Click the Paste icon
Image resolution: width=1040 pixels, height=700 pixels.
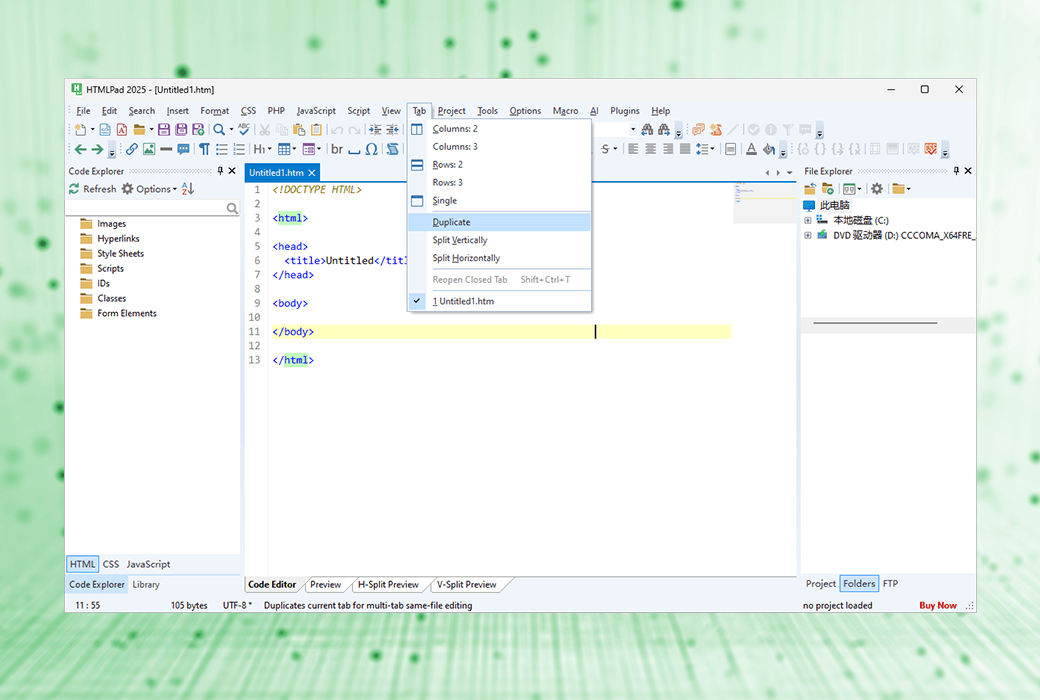299,129
